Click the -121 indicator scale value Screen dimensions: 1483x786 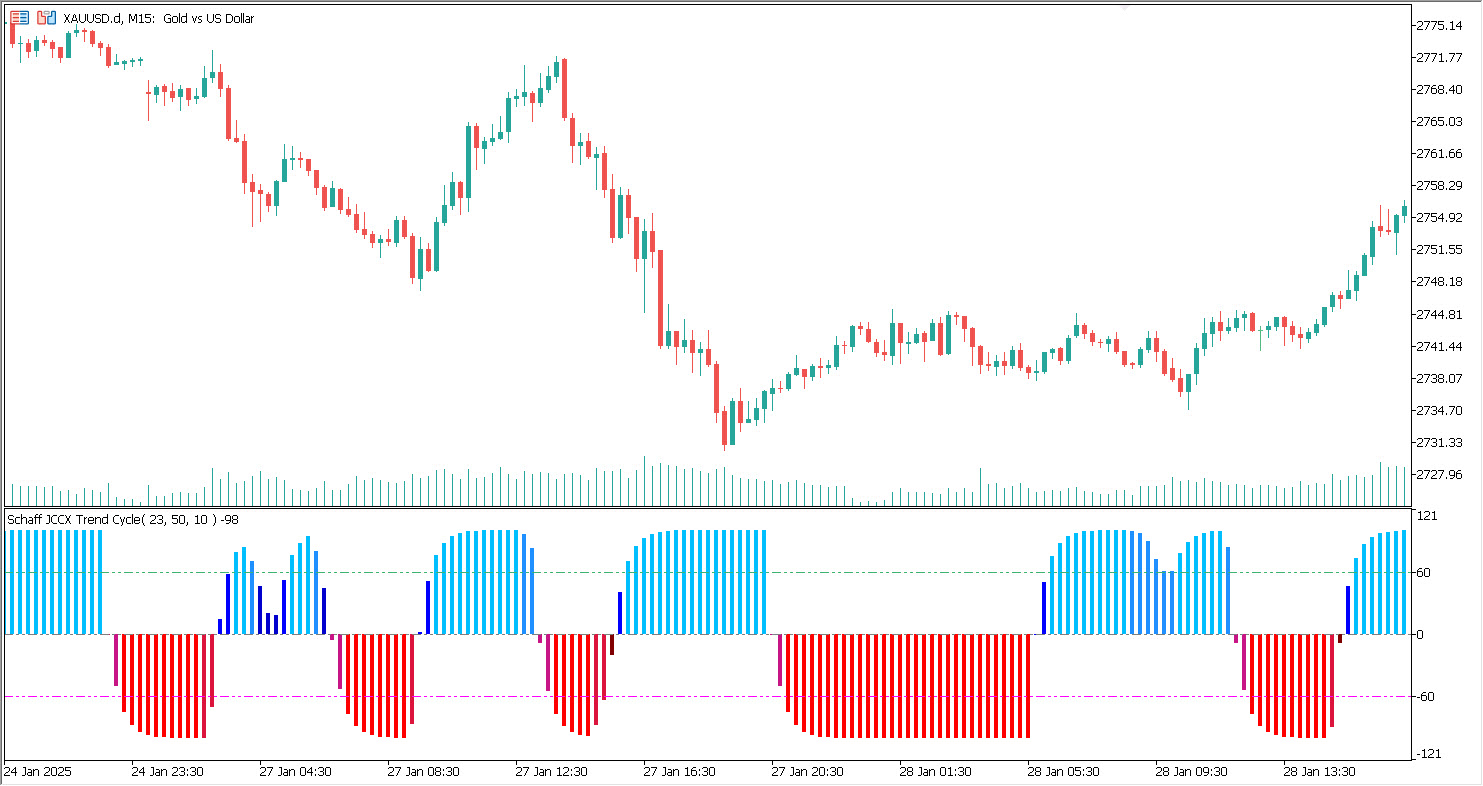coord(1430,753)
